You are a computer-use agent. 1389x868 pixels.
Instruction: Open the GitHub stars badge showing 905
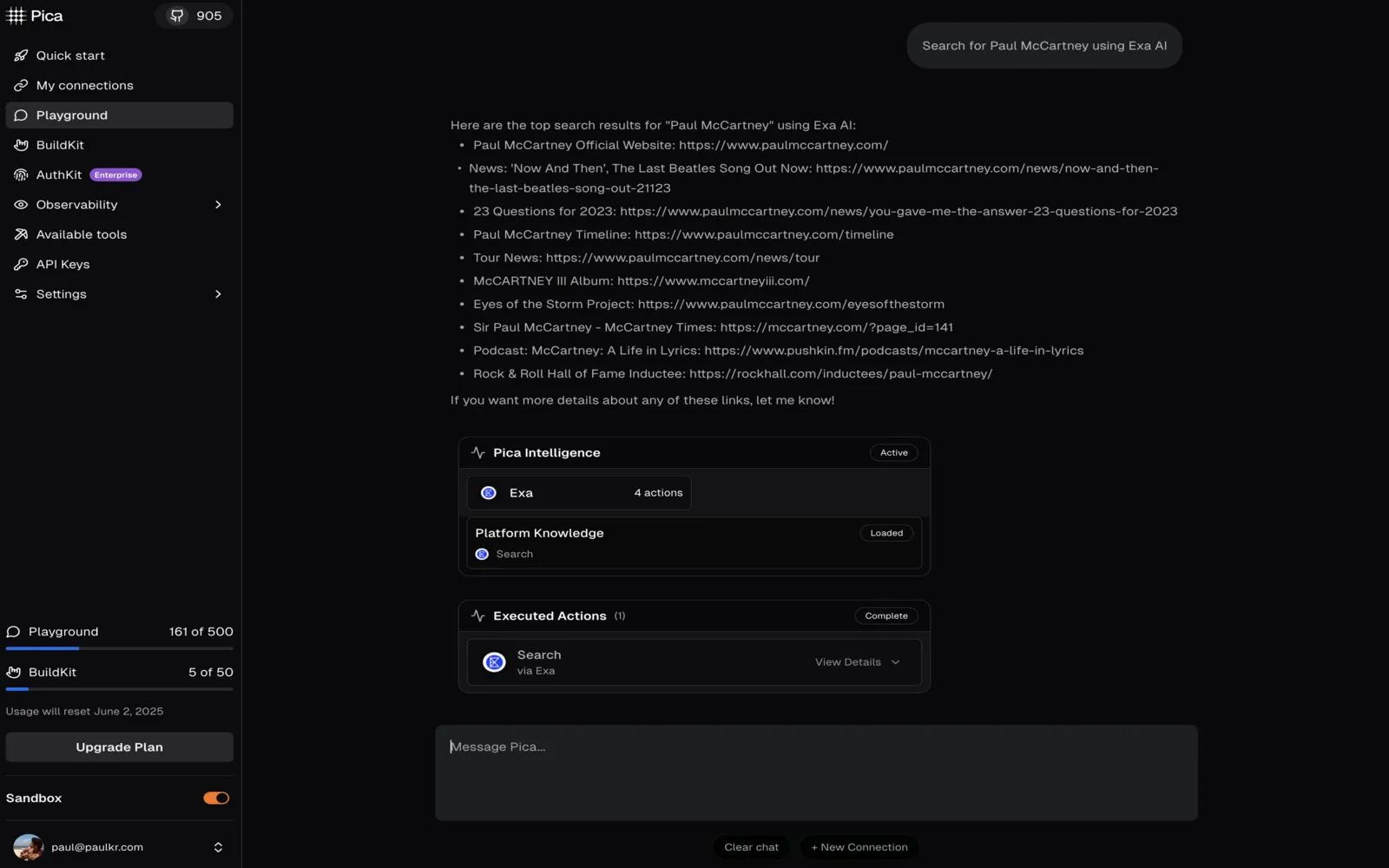[x=194, y=16]
